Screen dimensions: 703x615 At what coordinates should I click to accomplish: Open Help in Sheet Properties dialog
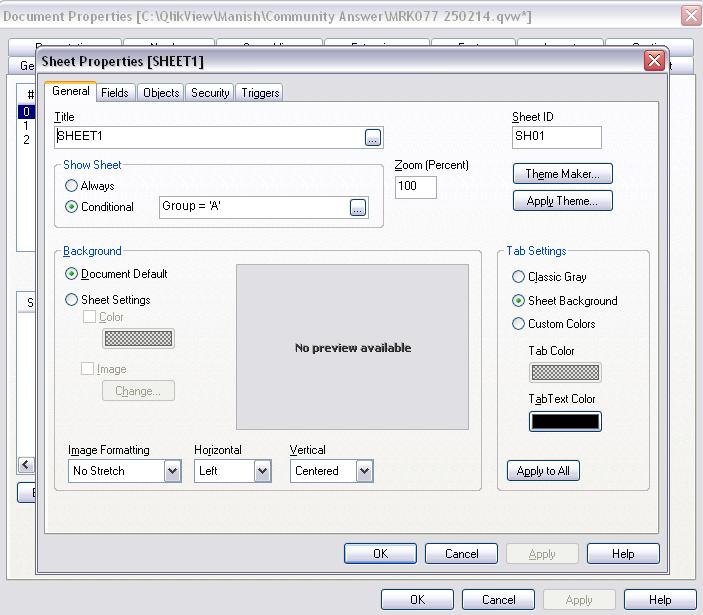[x=623, y=554]
